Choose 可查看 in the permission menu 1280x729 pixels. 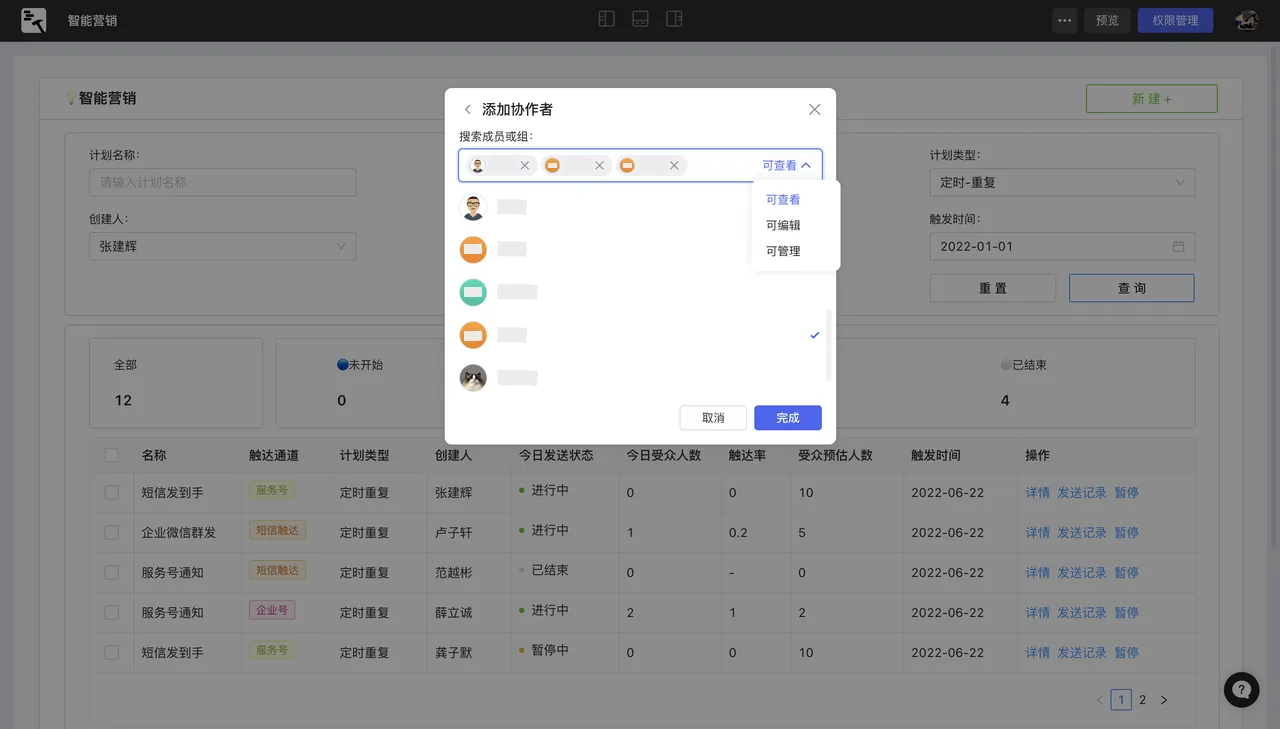click(x=783, y=200)
